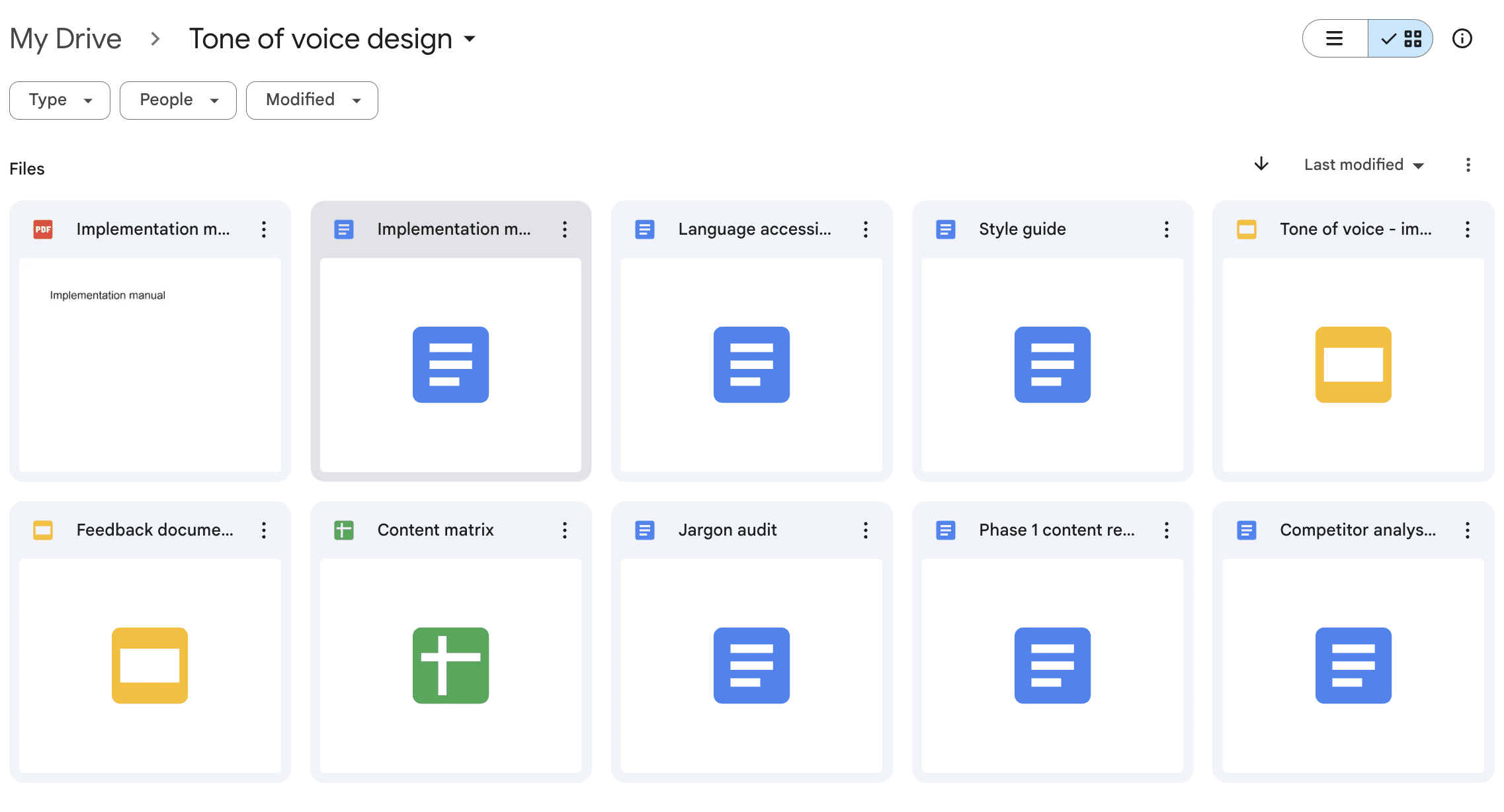The width and height of the screenshot is (1504, 812).
Task: Click Docs icon beside Language accessi... title
Action: click(x=645, y=229)
